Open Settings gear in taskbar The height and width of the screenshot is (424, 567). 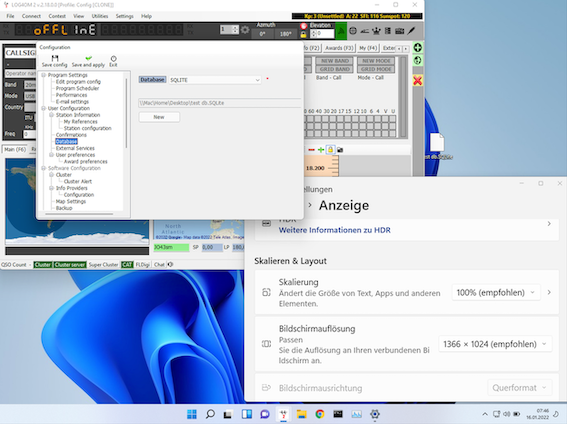click(x=375, y=414)
